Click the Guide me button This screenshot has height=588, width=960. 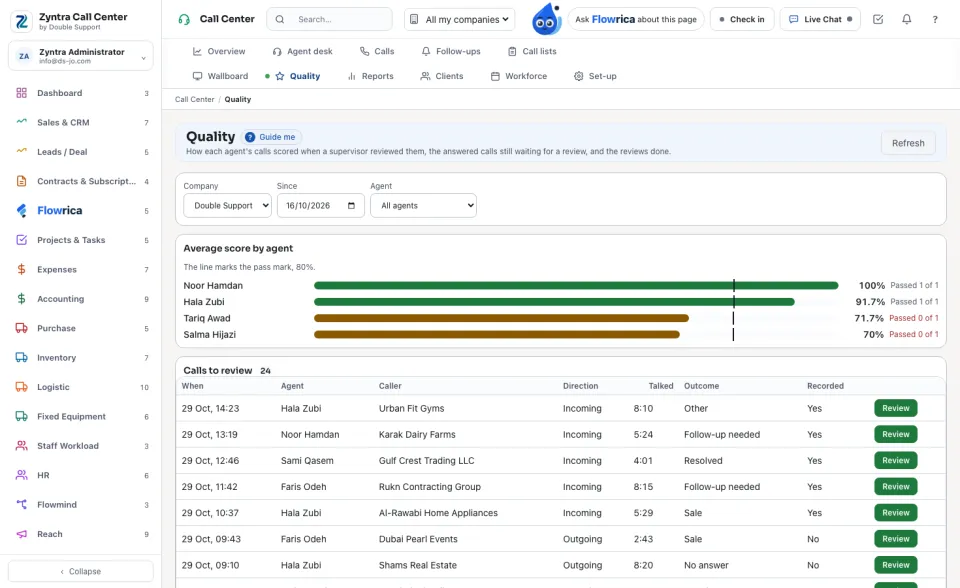tap(271, 137)
